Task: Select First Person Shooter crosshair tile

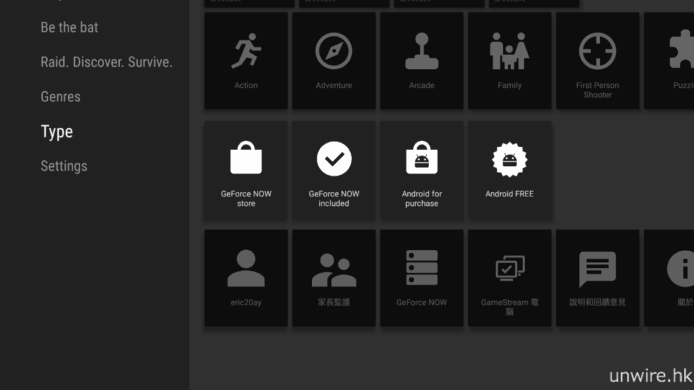Action: (x=598, y=61)
